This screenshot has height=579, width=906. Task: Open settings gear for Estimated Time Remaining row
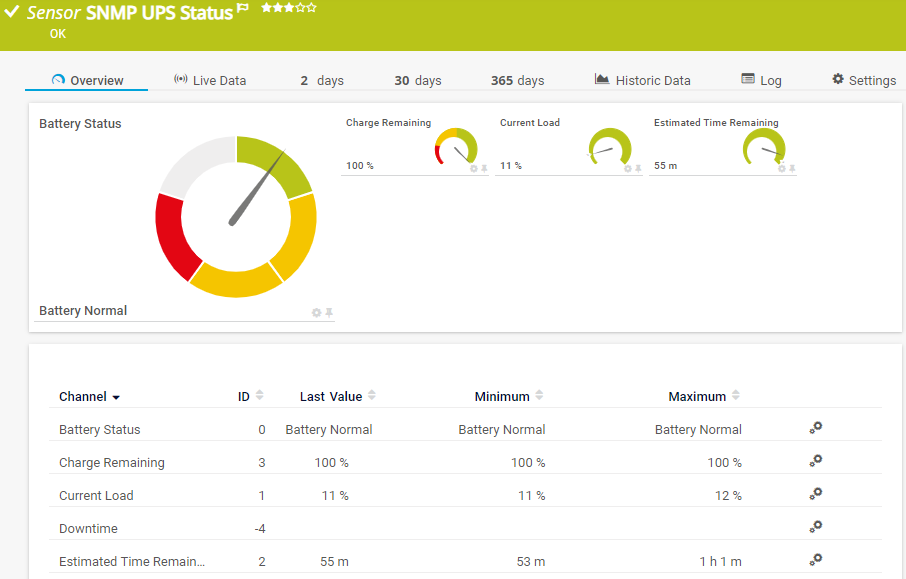point(816,560)
